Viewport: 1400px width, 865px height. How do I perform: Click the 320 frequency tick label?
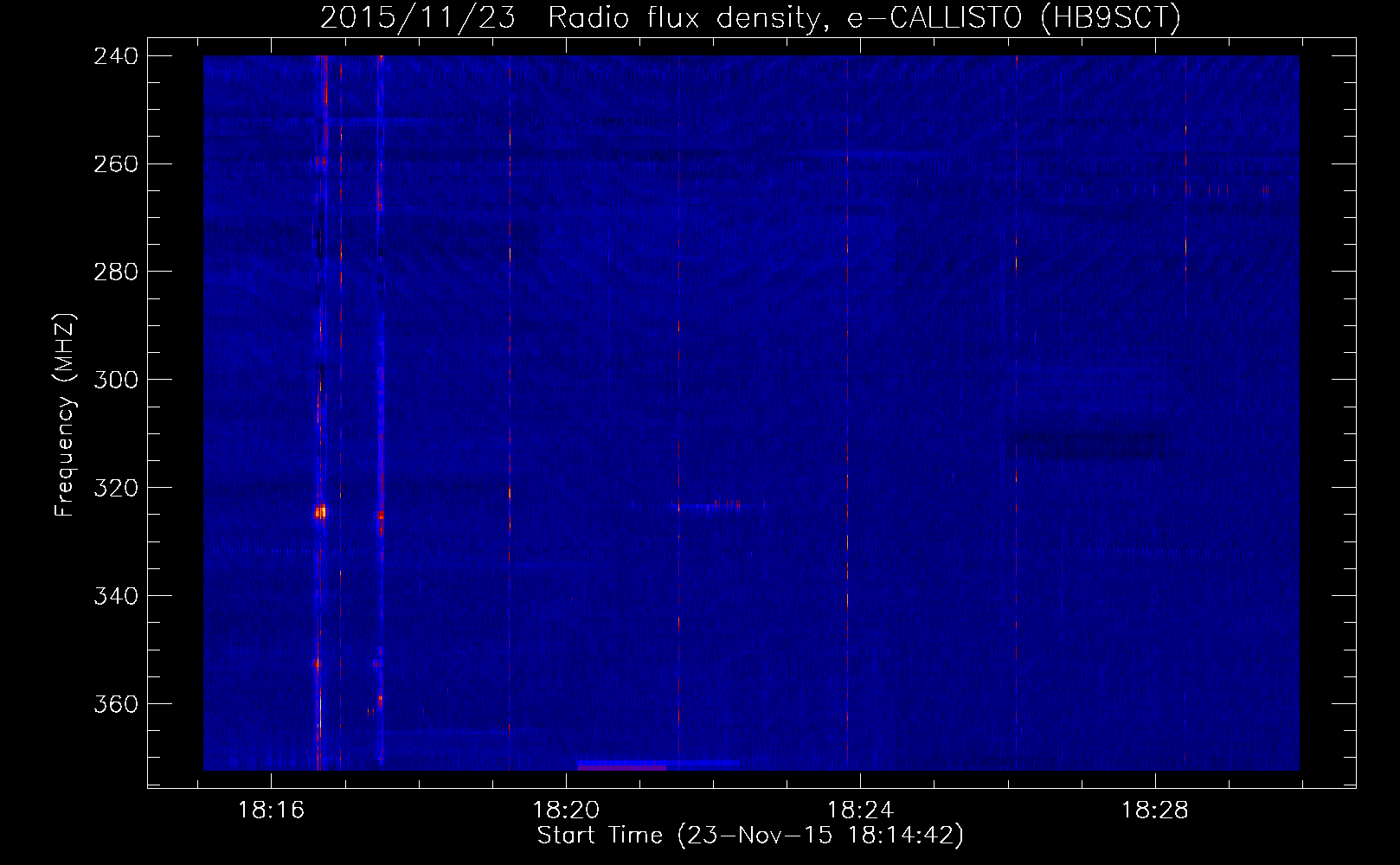[114, 488]
